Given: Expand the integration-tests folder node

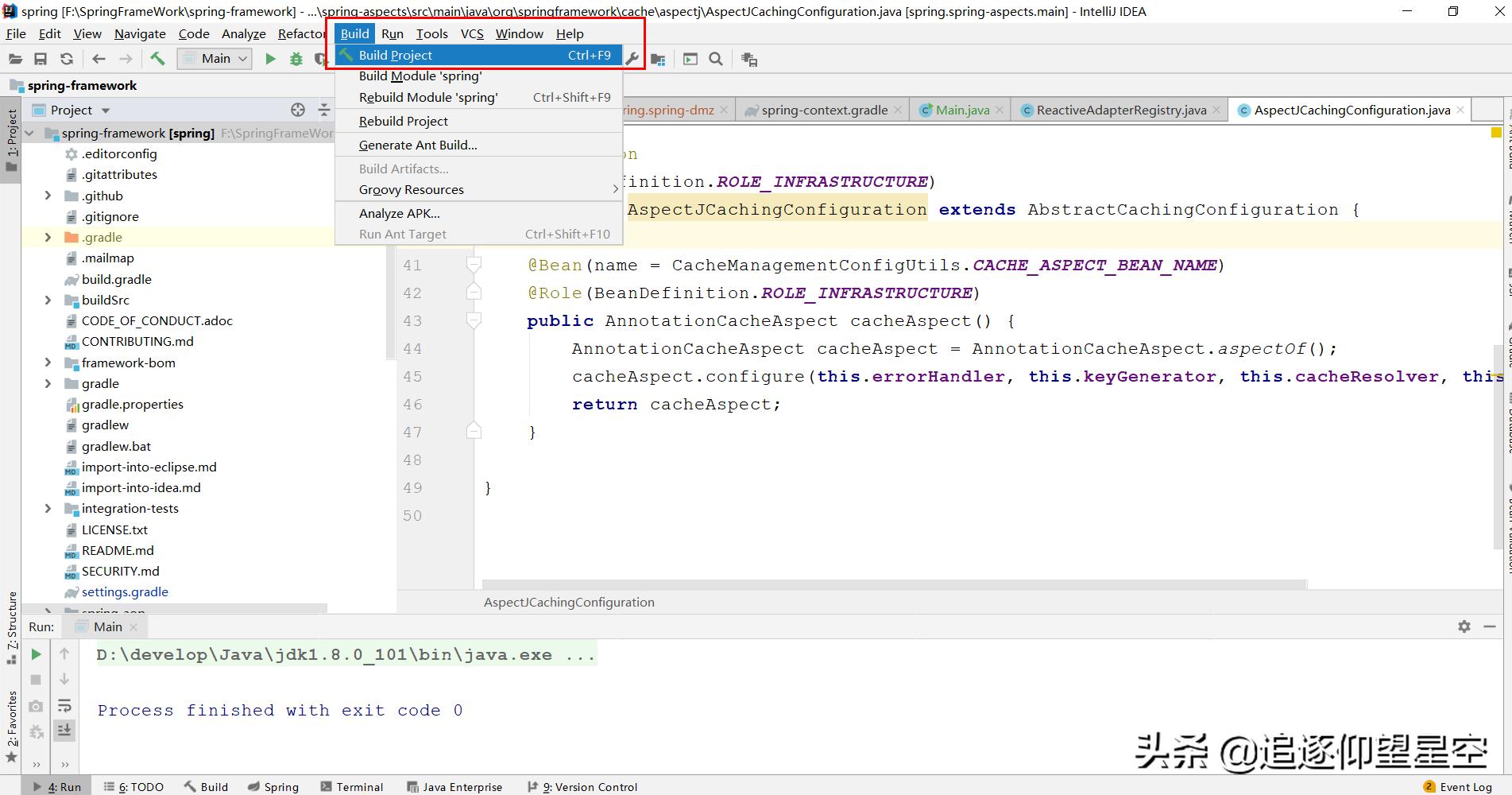Looking at the screenshot, I should 48,509.
